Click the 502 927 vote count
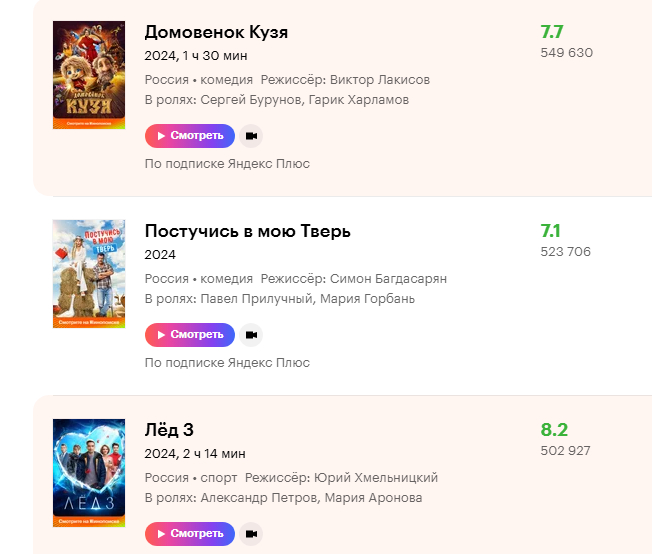This screenshot has height=554, width=652. (x=565, y=451)
